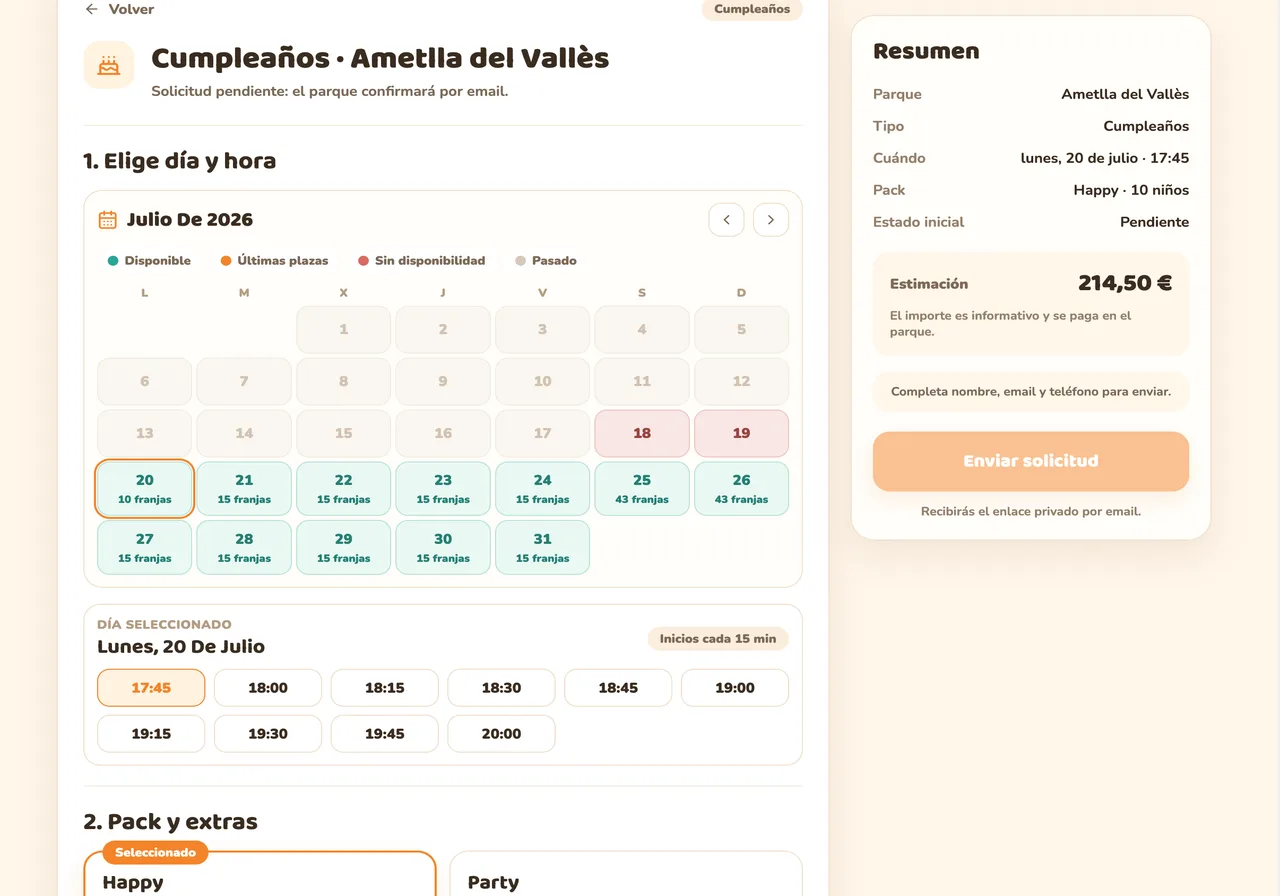This screenshot has height=896, width=1280.
Task: Select July 27 in the calendar
Action: click(144, 548)
